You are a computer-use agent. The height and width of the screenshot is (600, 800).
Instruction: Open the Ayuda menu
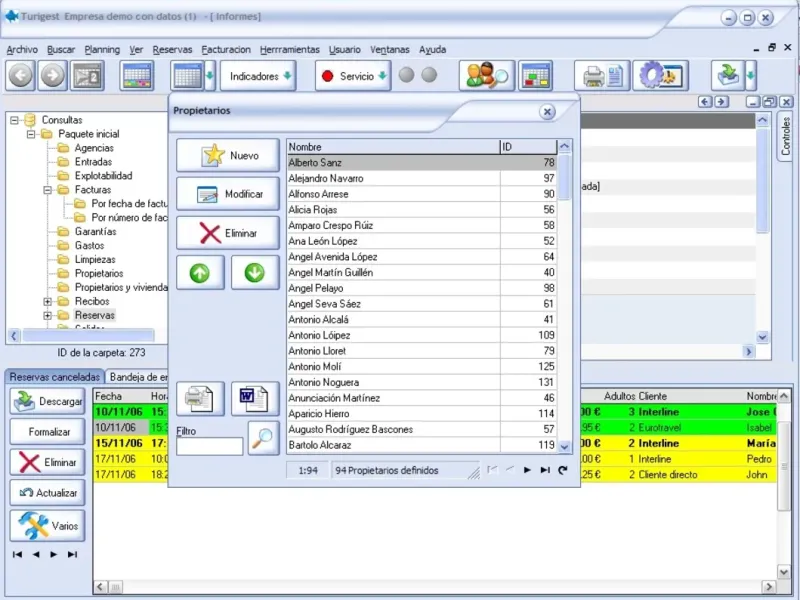point(433,49)
